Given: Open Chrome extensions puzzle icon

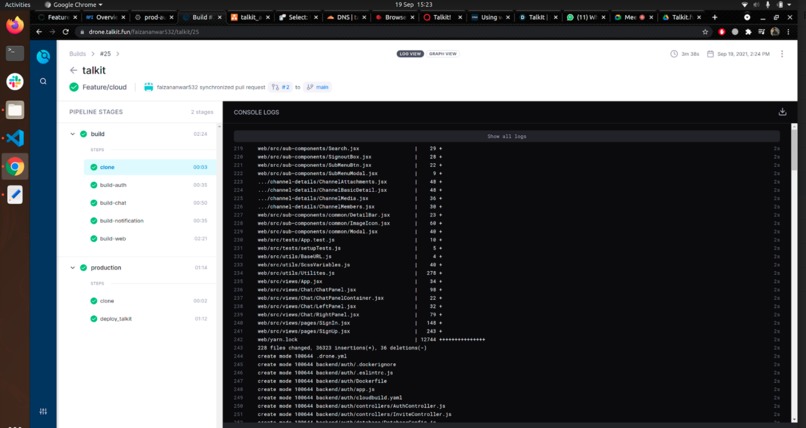Looking at the screenshot, I should pyautogui.click(x=748, y=32).
